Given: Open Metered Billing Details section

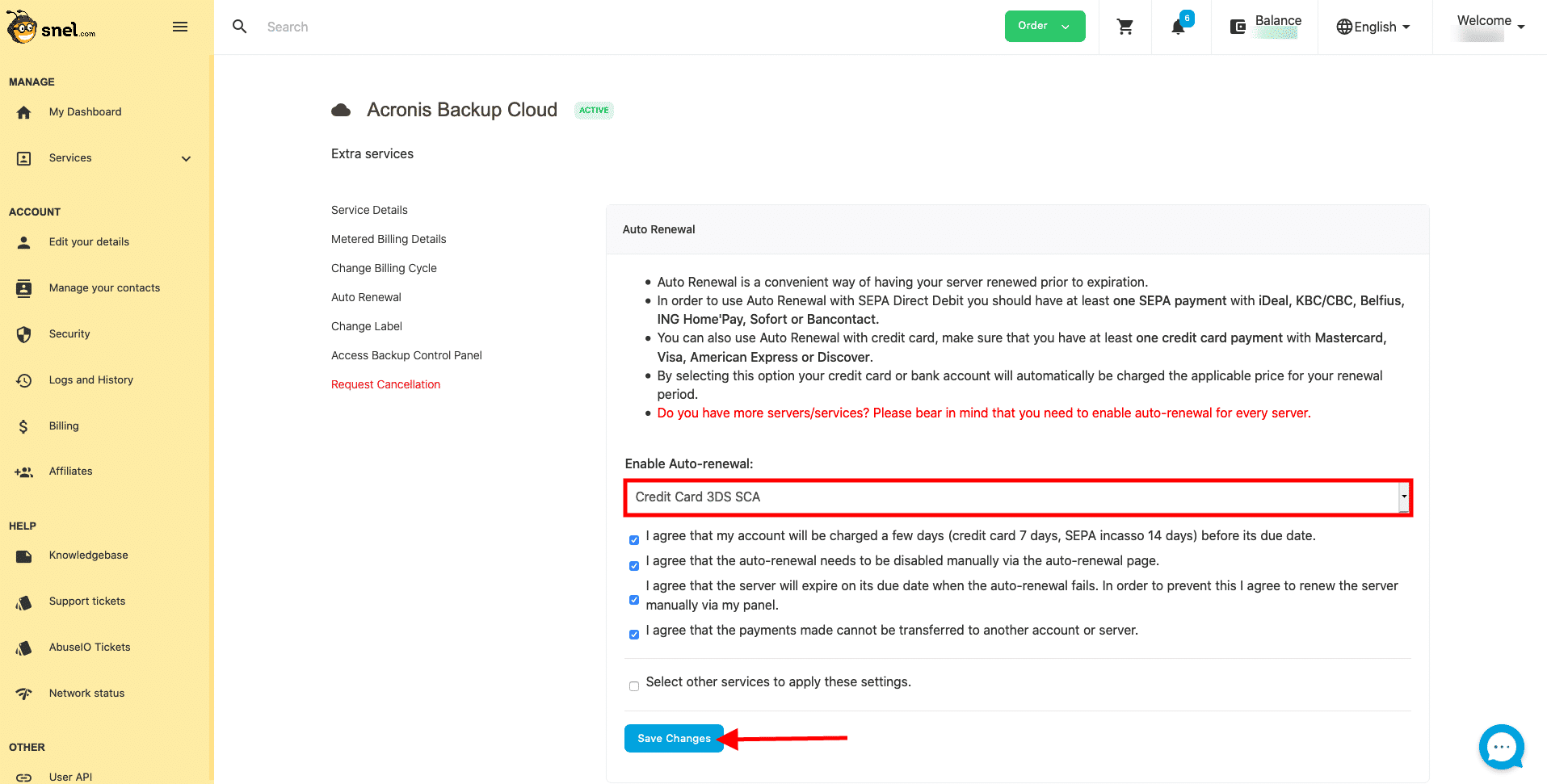Looking at the screenshot, I should (389, 239).
